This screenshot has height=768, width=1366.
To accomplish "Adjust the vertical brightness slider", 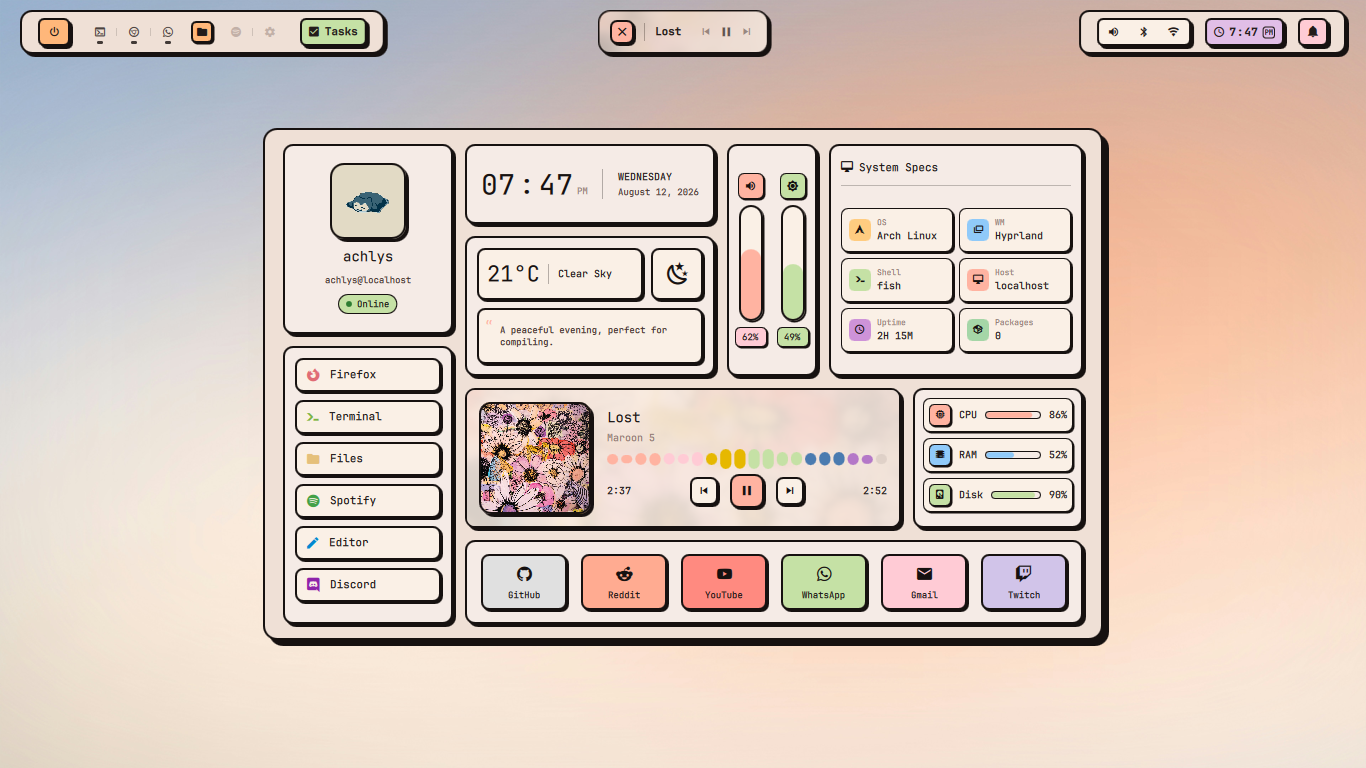I will 793,263.
